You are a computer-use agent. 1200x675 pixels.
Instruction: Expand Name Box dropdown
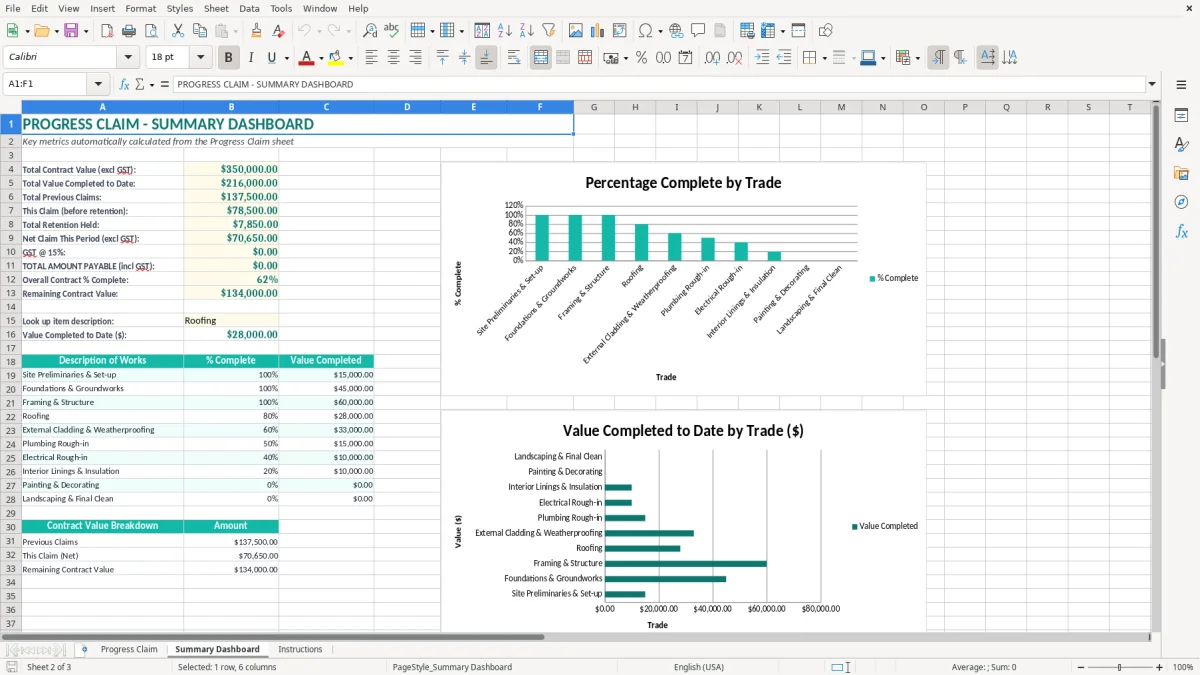[x=98, y=84]
